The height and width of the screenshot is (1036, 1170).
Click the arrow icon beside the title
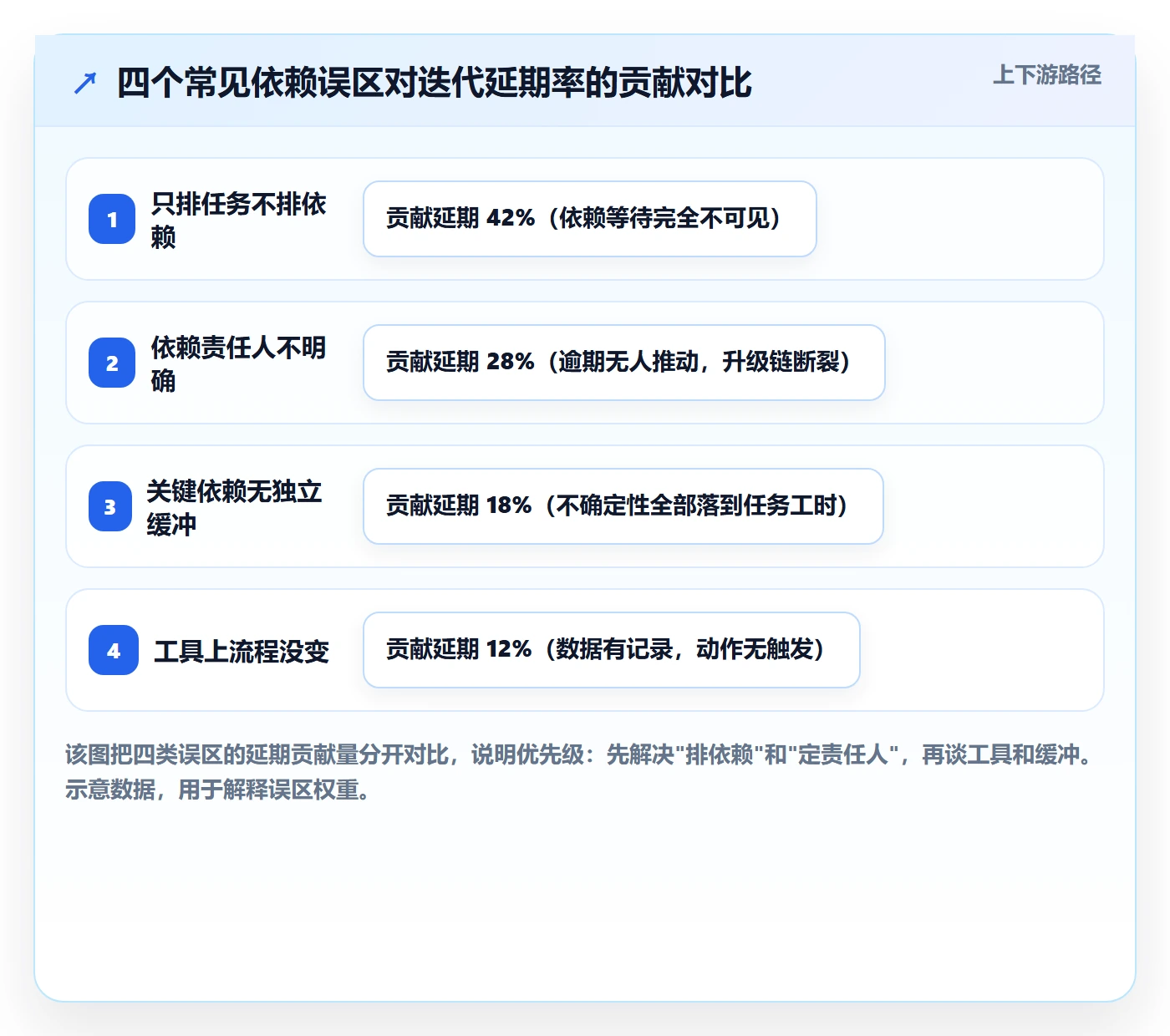pyautogui.click(x=85, y=84)
